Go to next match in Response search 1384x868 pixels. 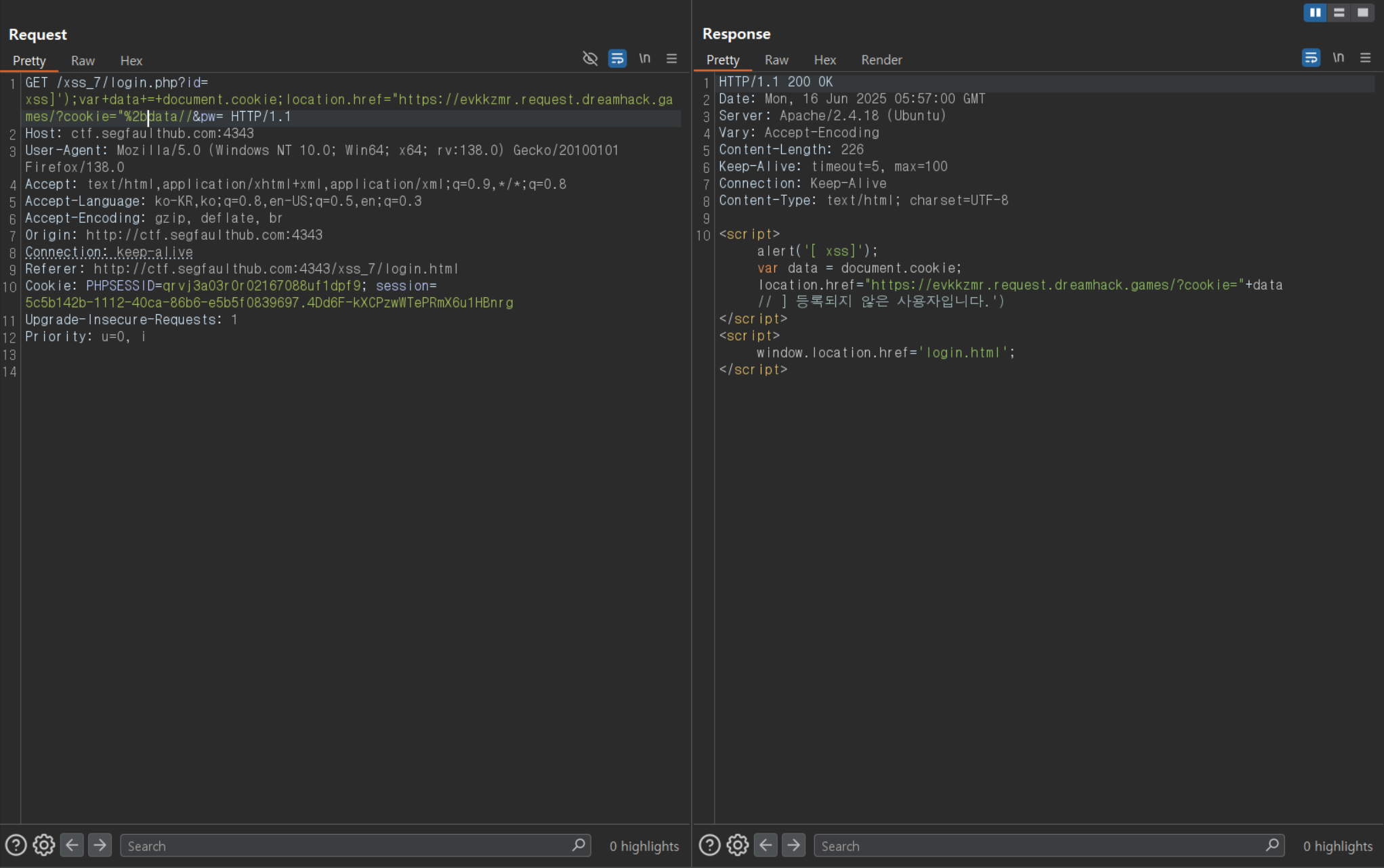coord(793,845)
